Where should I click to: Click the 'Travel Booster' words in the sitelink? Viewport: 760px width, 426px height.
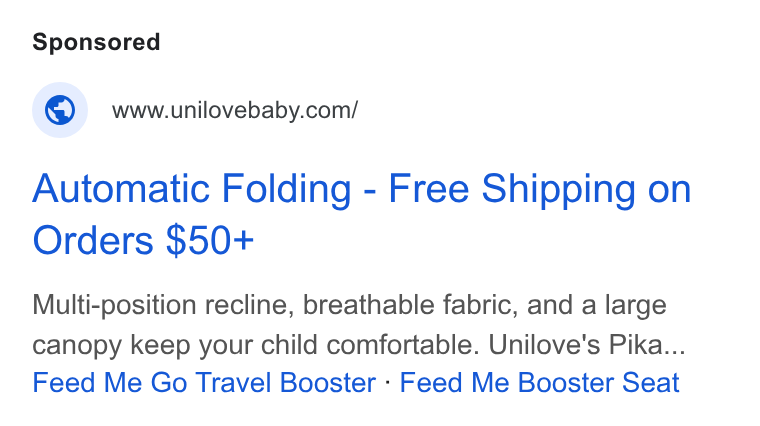click(286, 383)
